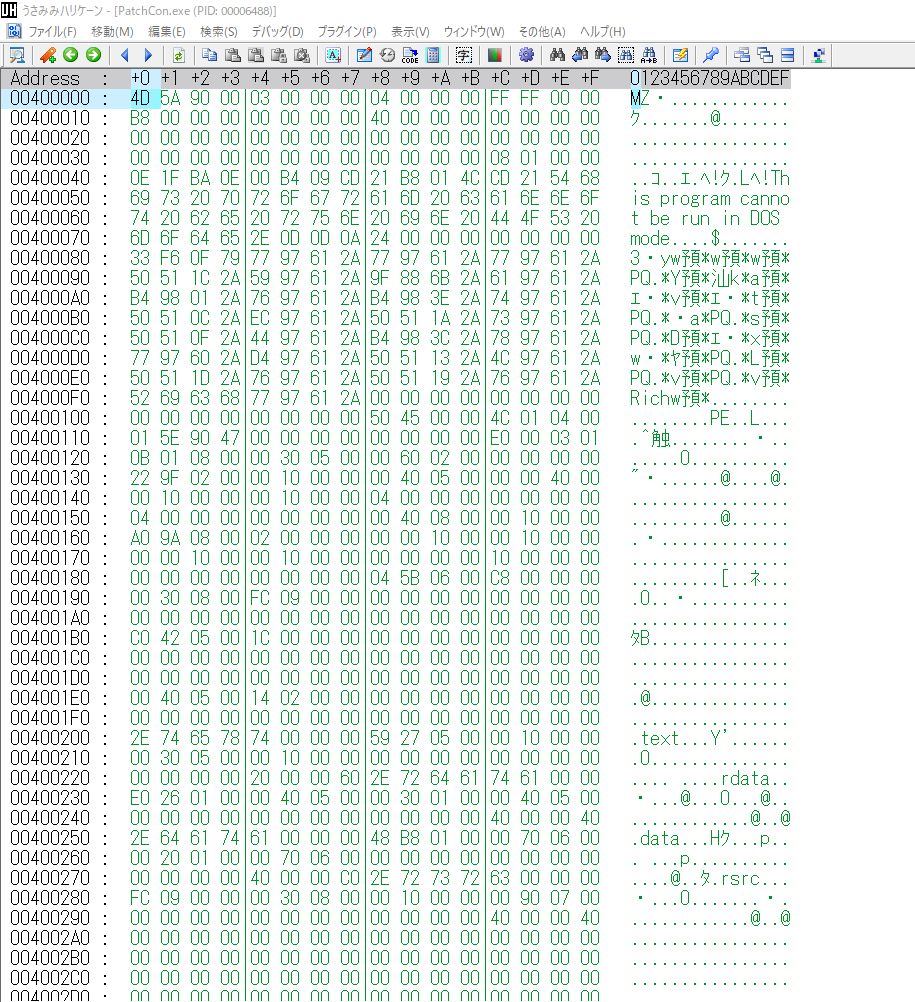Click the document icon left of ファイル menu
The width and height of the screenshot is (915, 1002).
[13, 31]
